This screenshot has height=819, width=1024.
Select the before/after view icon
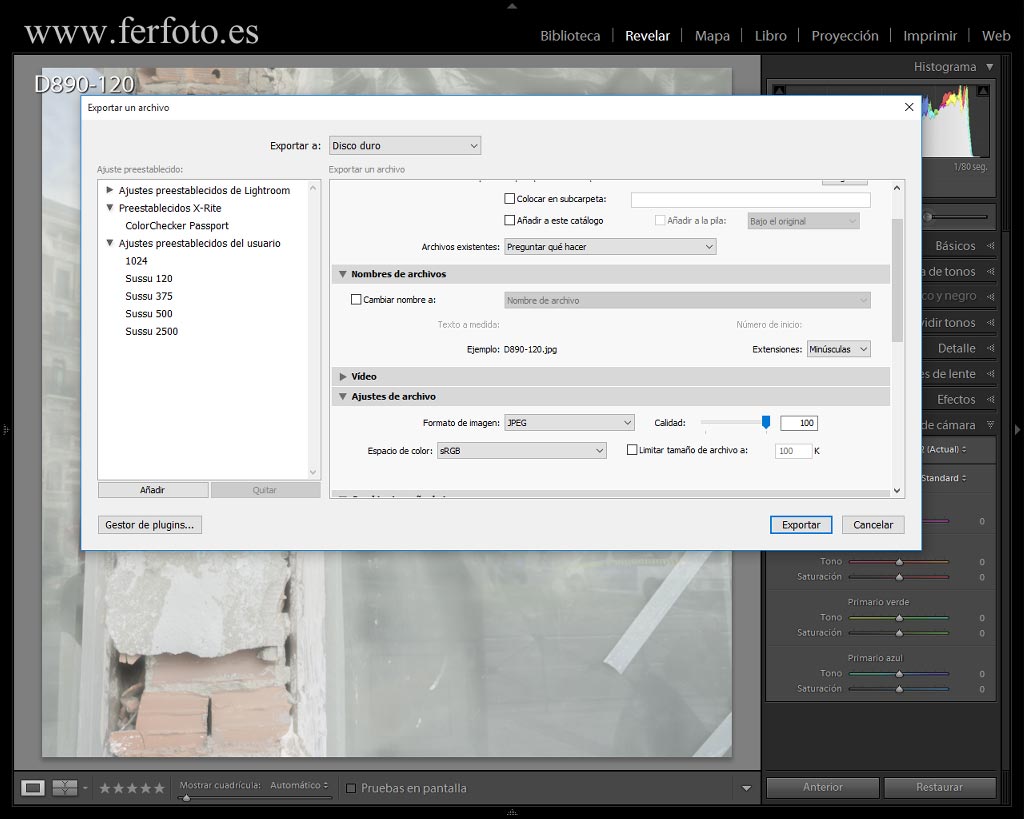coord(65,788)
